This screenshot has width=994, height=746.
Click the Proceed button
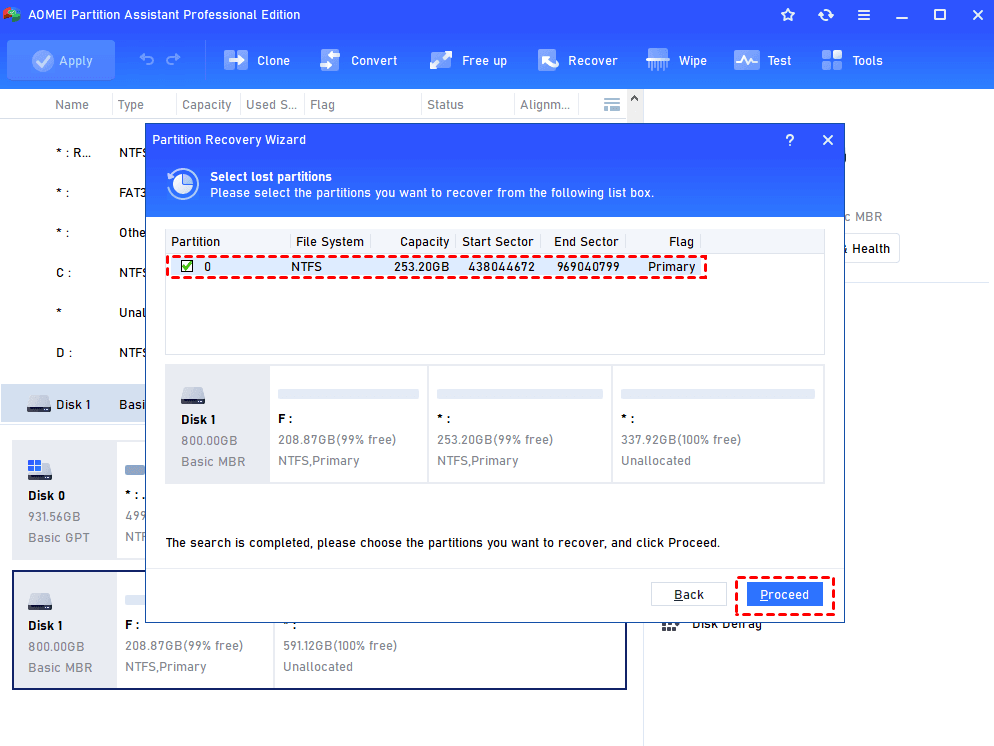pos(784,595)
